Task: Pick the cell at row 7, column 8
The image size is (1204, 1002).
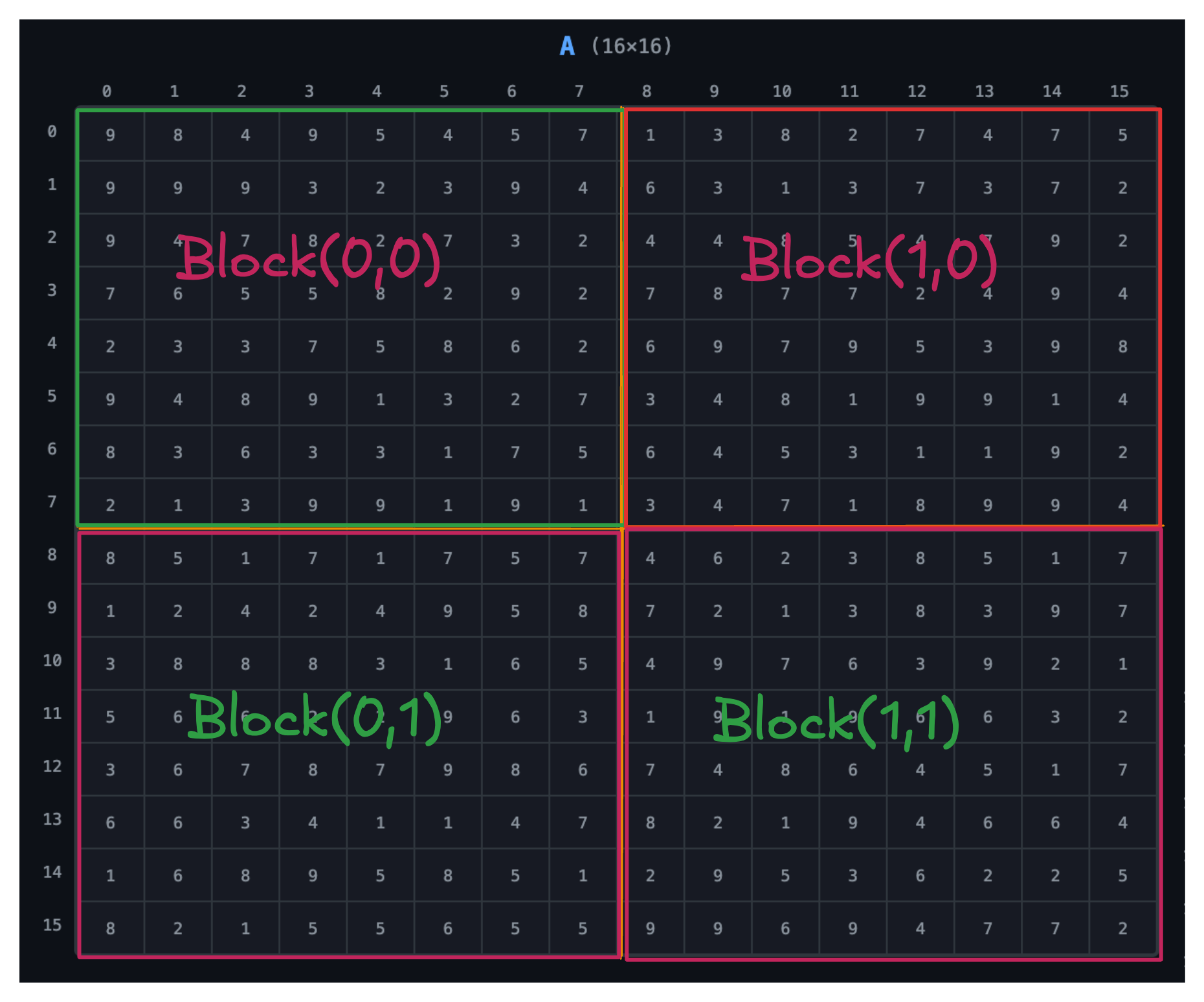Action: pos(650,505)
